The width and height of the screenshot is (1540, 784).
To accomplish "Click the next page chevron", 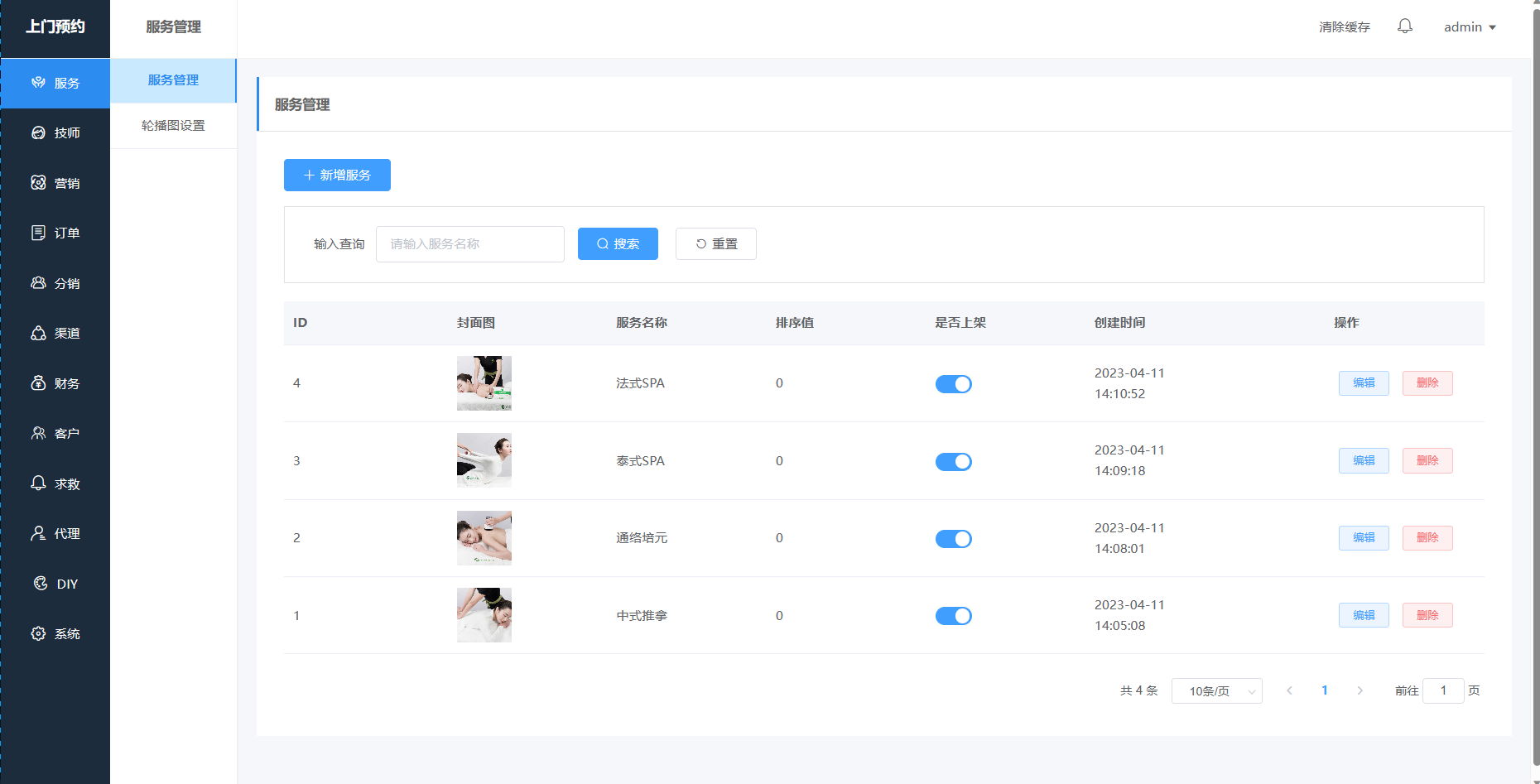I will [x=1360, y=690].
